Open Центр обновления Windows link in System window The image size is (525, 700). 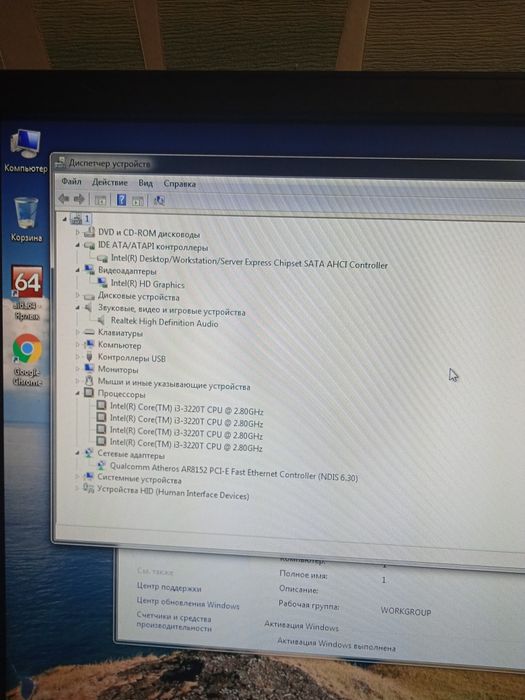tap(188, 604)
